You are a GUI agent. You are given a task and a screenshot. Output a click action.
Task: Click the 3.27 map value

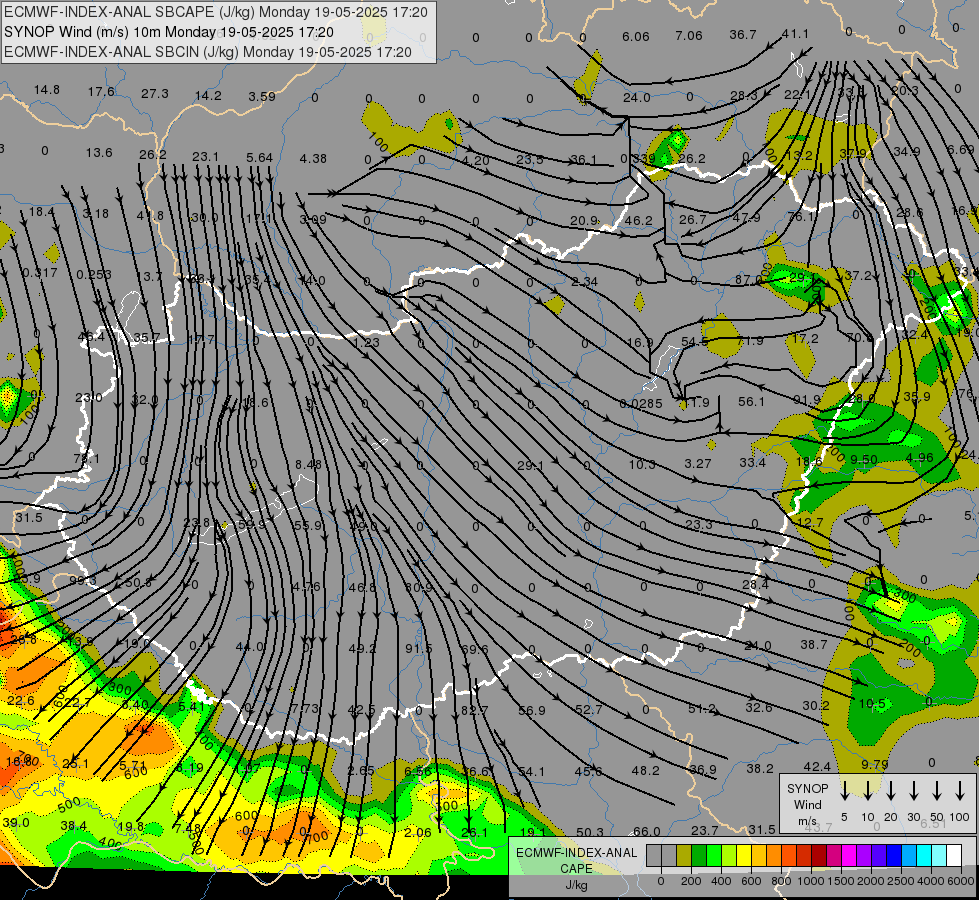(x=698, y=463)
